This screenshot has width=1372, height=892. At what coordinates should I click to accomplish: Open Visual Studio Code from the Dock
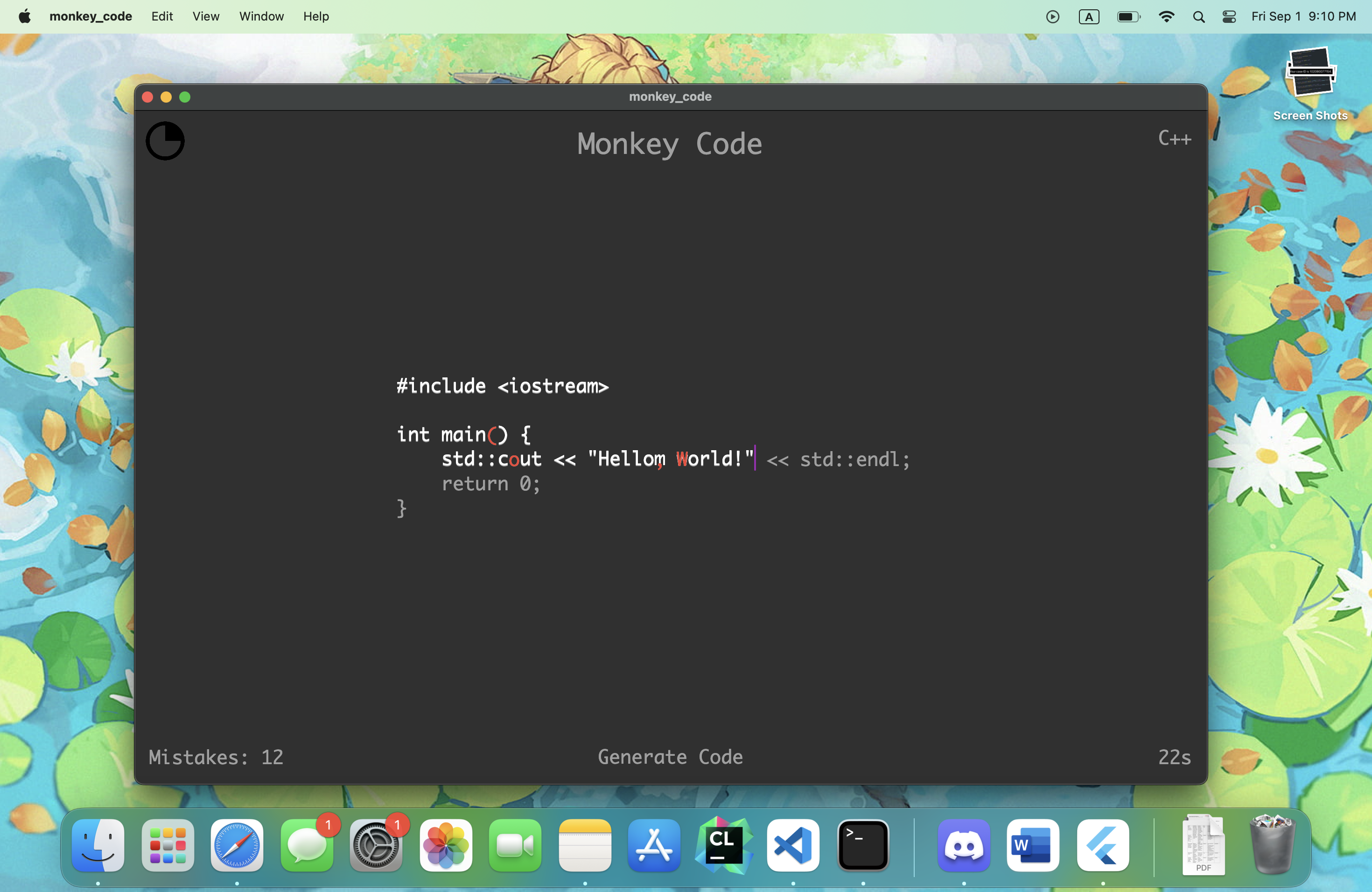(793, 845)
